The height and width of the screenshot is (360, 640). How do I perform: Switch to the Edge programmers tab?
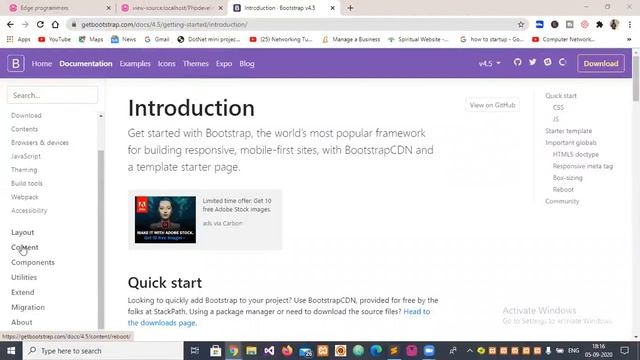[60, 8]
